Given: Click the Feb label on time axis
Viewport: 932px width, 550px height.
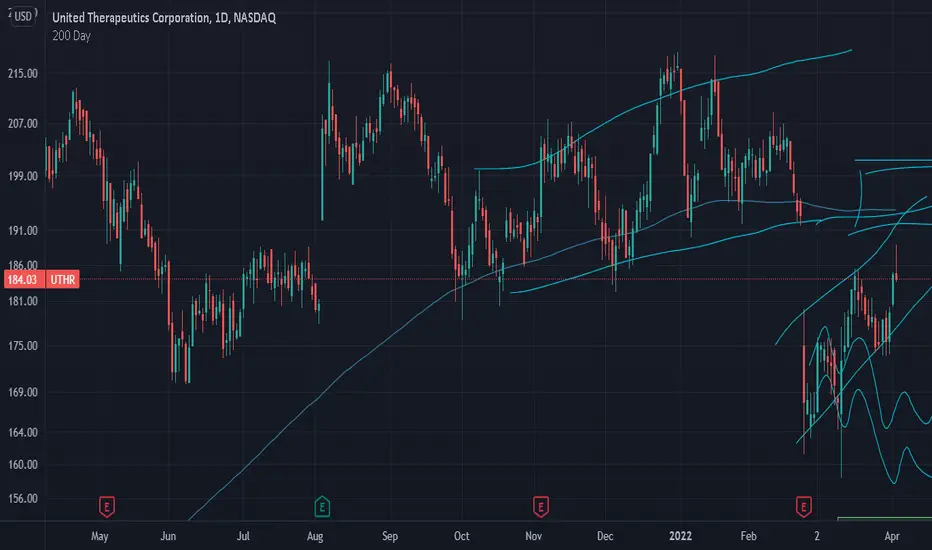Looking at the screenshot, I should [x=748, y=536].
